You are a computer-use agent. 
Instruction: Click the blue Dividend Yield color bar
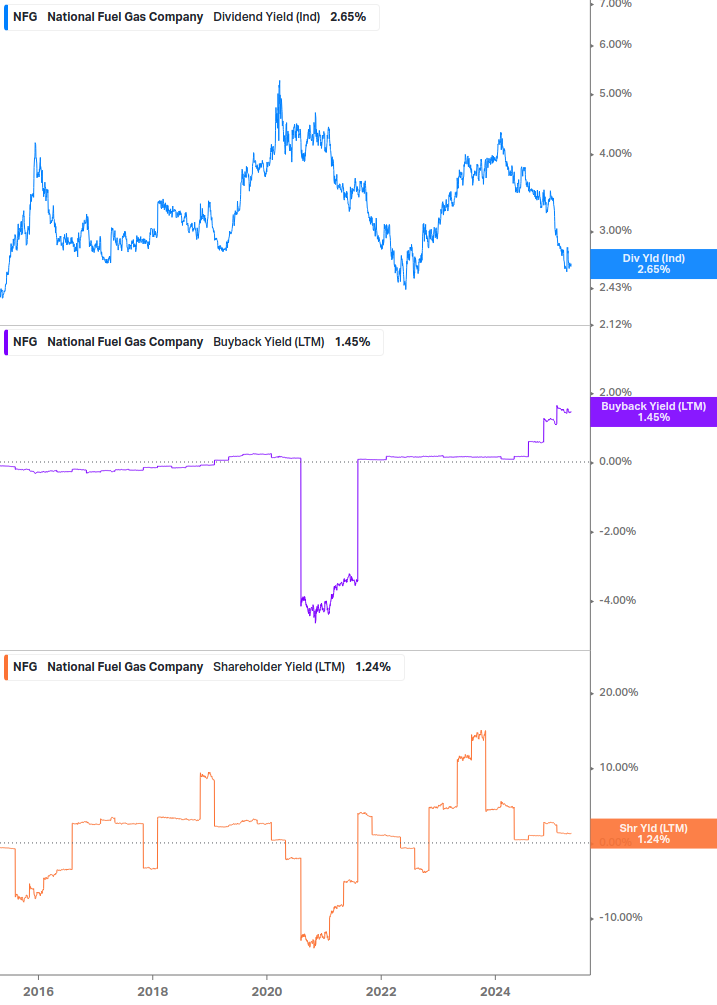point(6,17)
